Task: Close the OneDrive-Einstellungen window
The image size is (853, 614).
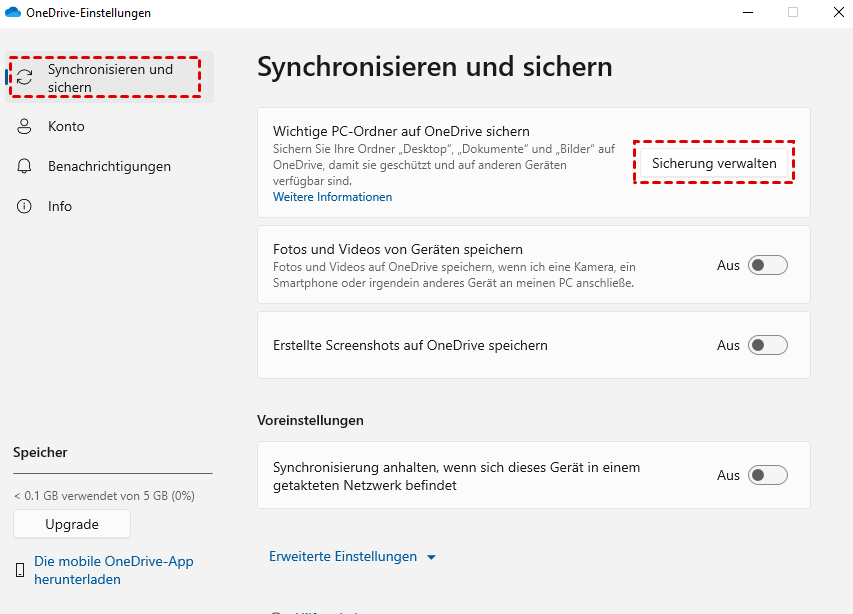Action: [x=838, y=13]
